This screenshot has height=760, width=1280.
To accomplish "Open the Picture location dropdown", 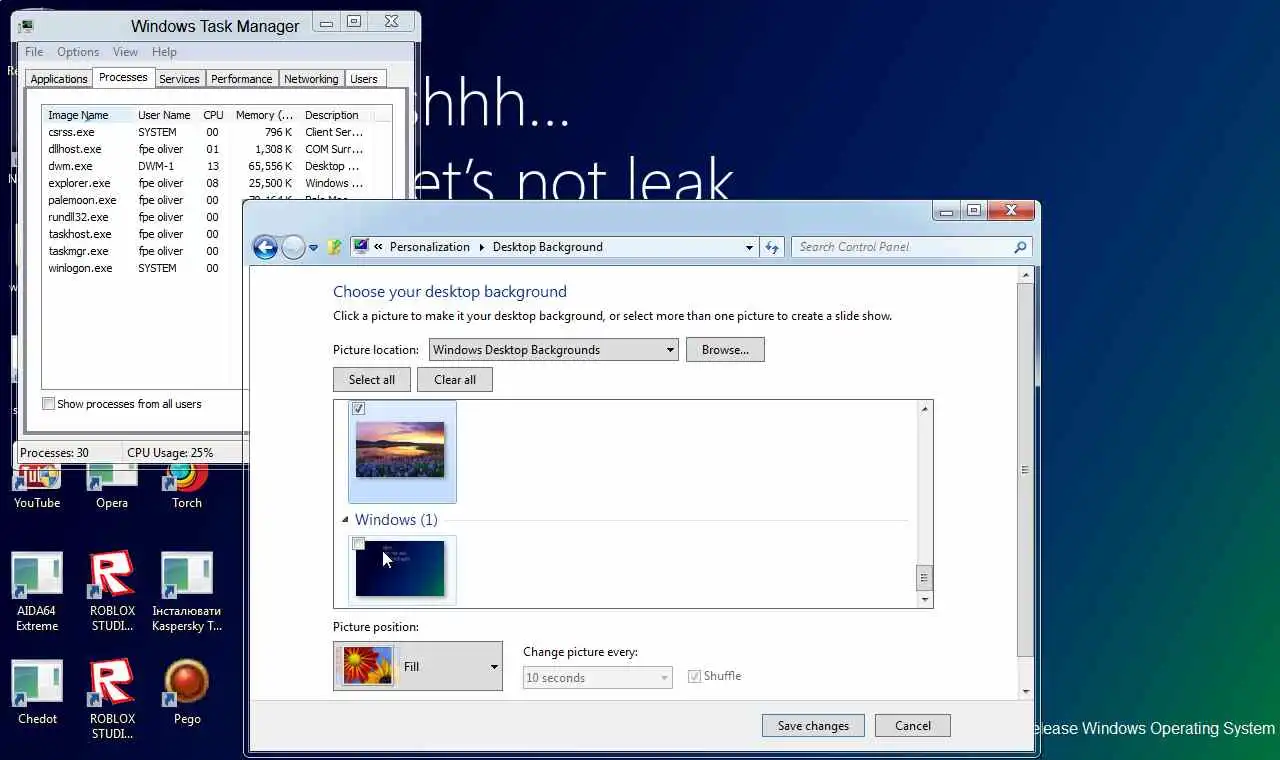I will (x=554, y=350).
